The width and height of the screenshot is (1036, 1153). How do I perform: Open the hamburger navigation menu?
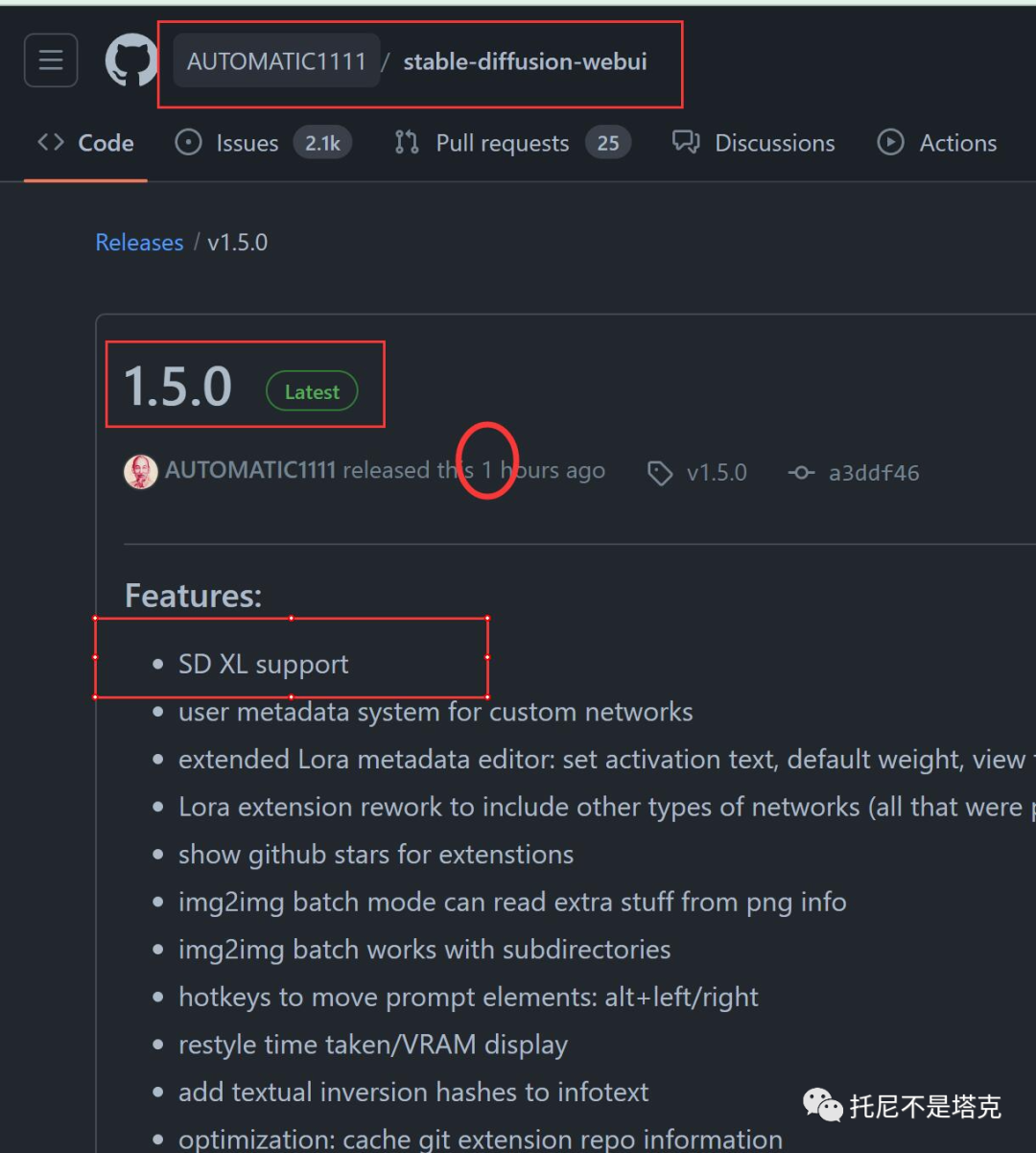click(x=51, y=60)
